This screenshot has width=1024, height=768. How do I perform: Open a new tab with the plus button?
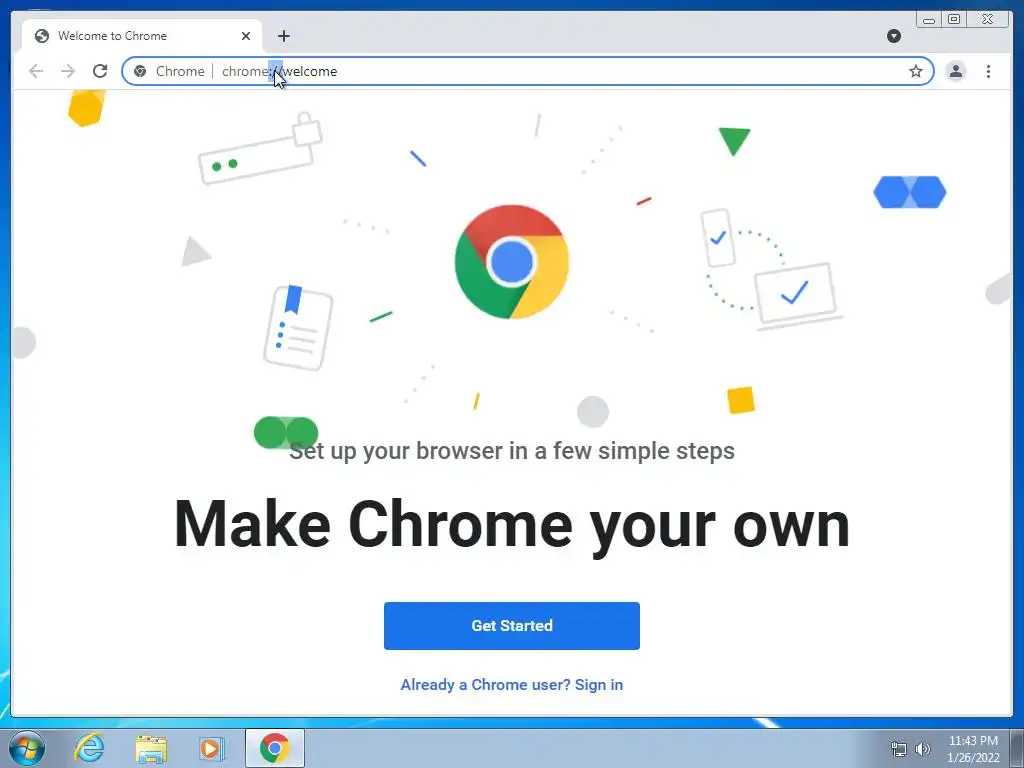[283, 36]
